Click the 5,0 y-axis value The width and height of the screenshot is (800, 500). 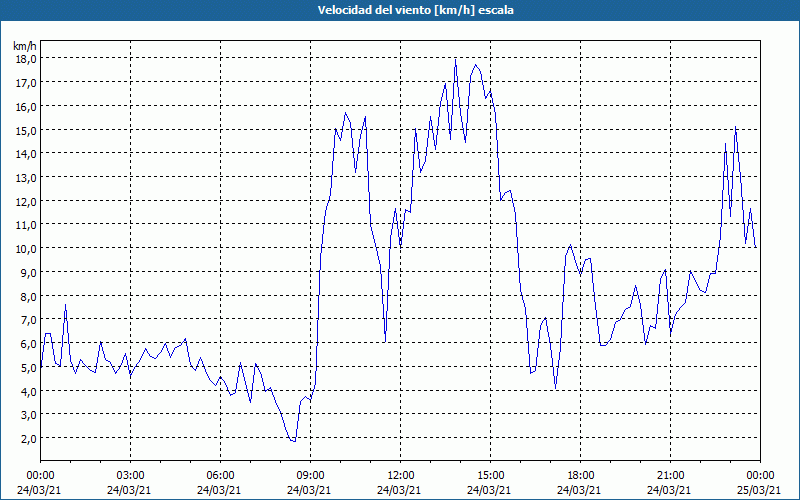click(x=28, y=367)
